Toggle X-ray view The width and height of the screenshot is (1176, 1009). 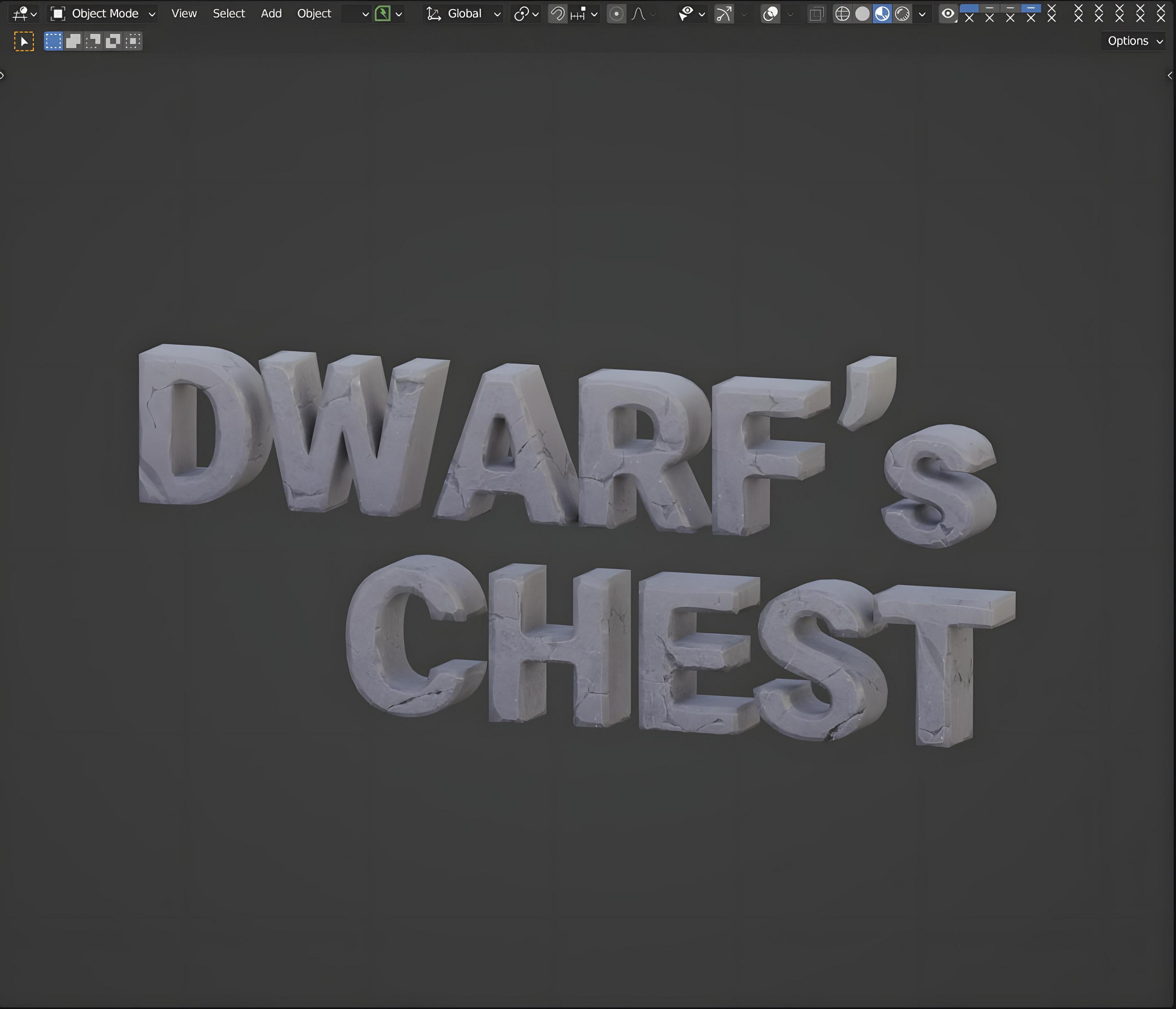tap(816, 14)
